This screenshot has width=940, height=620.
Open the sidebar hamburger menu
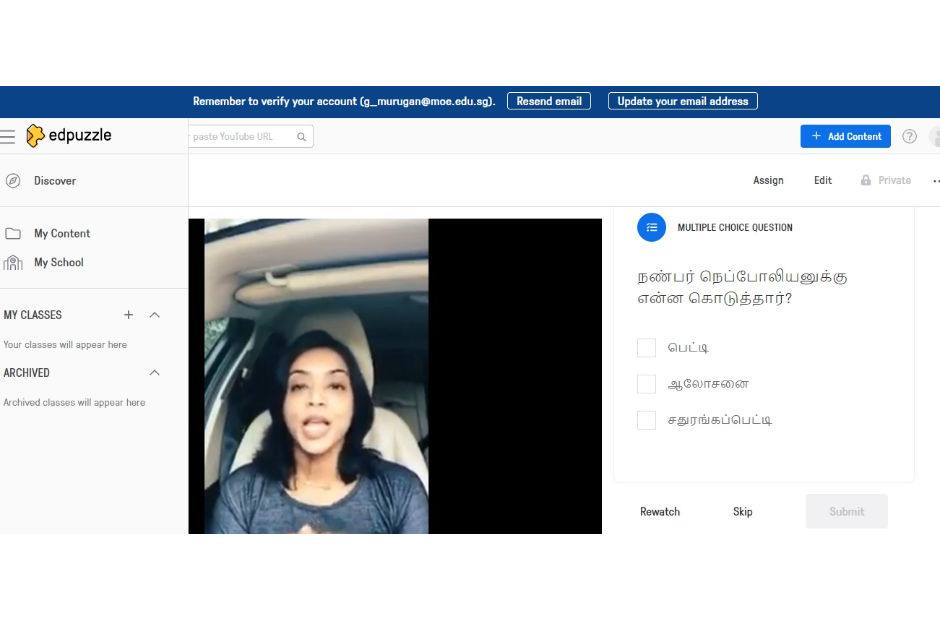(x=8, y=136)
